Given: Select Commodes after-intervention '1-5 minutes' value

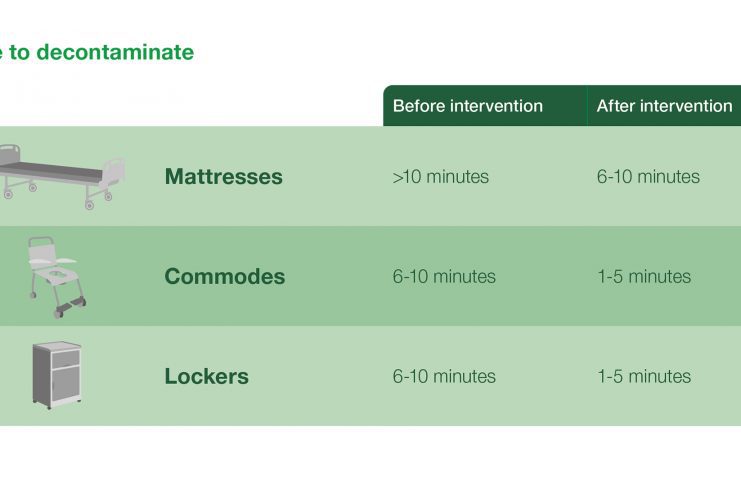Looking at the screenshot, I should [x=644, y=277].
